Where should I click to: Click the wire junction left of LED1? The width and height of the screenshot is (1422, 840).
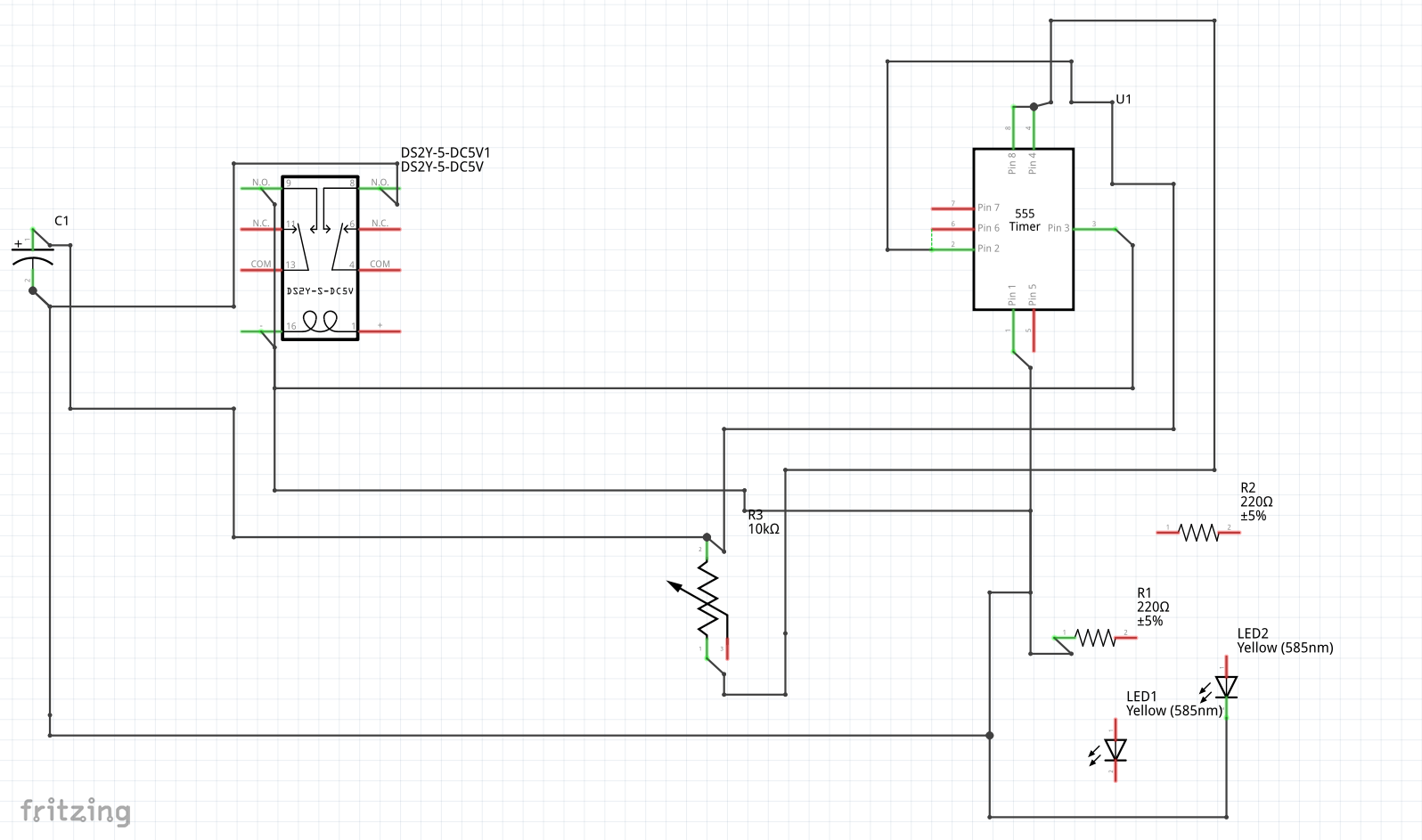(990, 736)
